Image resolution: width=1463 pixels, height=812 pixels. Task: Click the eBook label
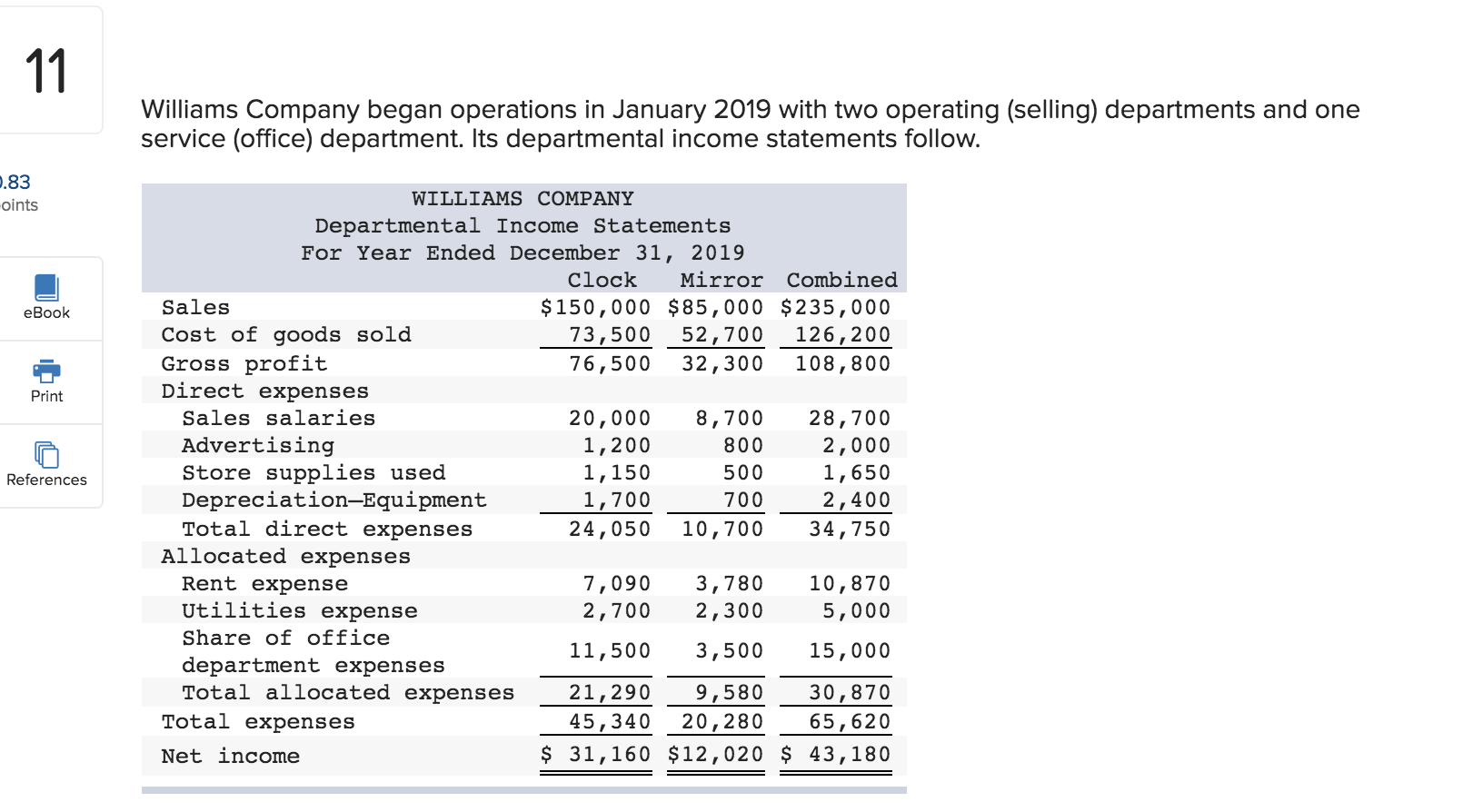pos(46,312)
